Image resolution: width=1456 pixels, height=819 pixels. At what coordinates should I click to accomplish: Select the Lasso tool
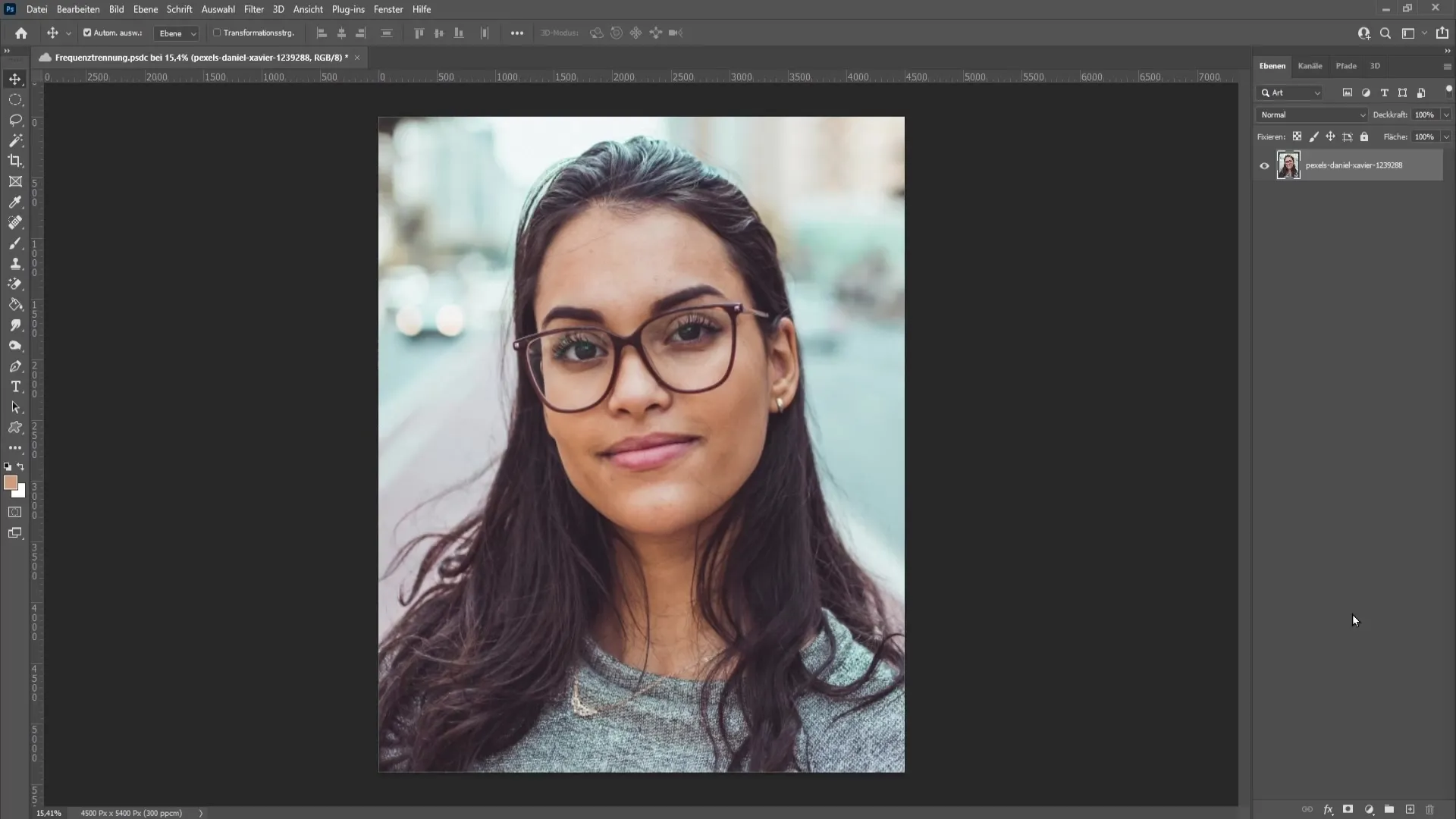pyautogui.click(x=15, y=120)
